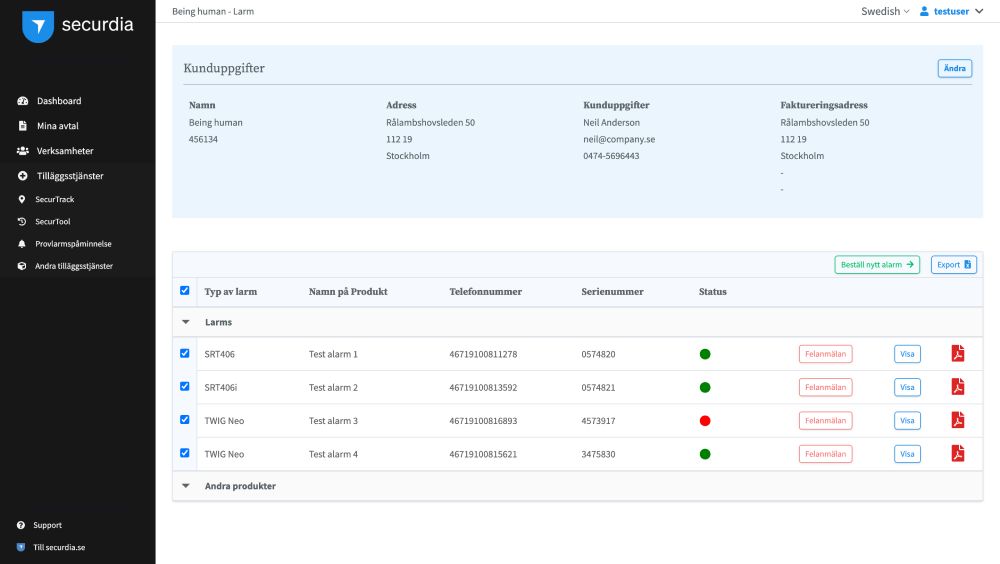Uncheck the SRT406i row checkbox
Image resolution: width=1000 pixels, height=564 pixels.
184,386
